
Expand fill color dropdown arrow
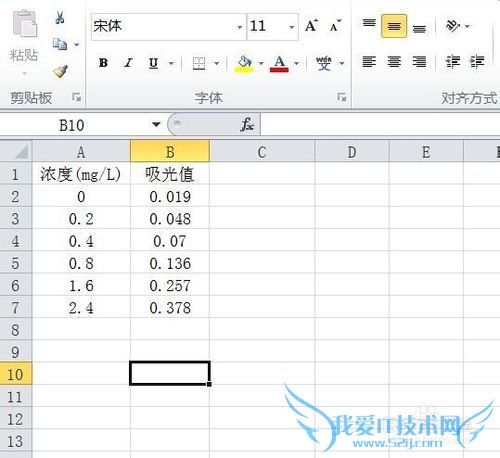pos(261,63)
